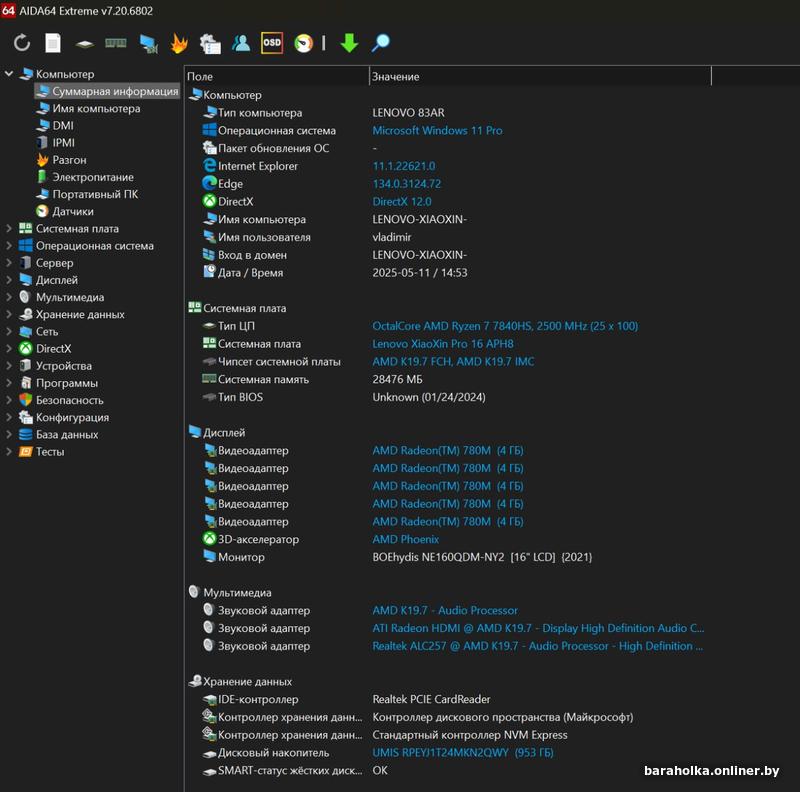This screenshot has height=792, width=800.
Task: Select the vladimir username value
Action: pos(391,237)
